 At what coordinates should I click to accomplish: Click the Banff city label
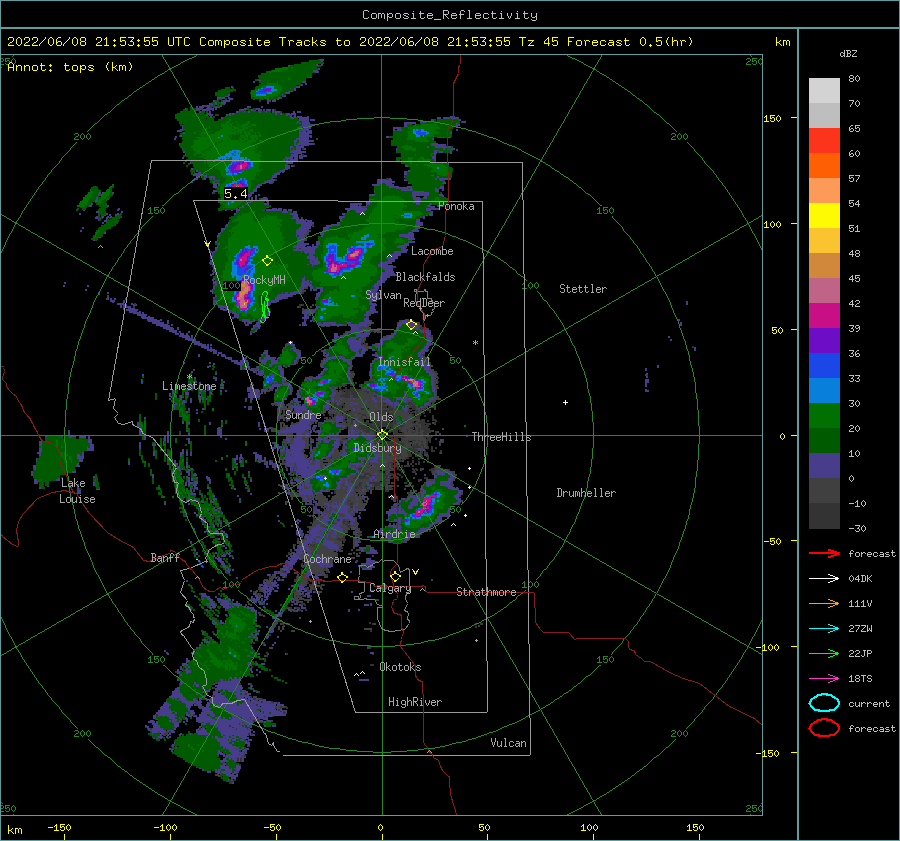click(165, 557)
